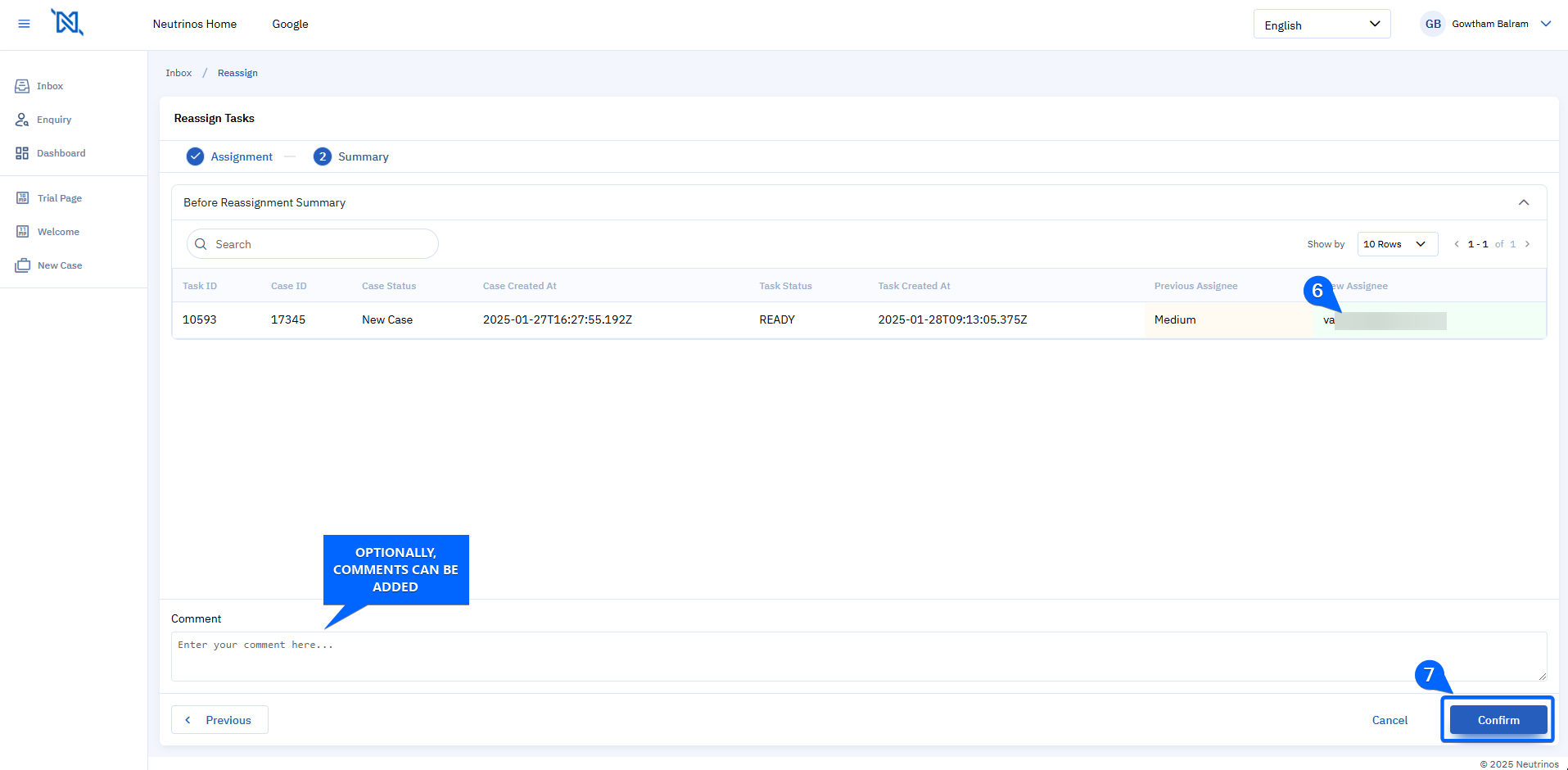Click the search magnifier icon

(x=201, y=244)
